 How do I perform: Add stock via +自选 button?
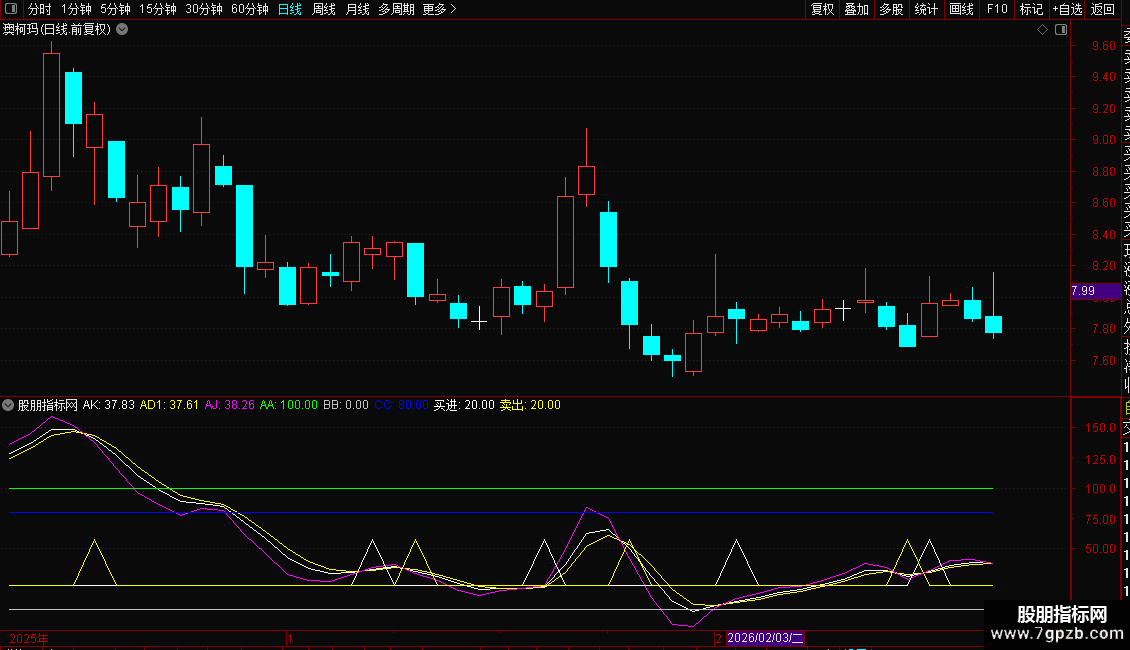pyautogui.click(x=1066, y=9)
